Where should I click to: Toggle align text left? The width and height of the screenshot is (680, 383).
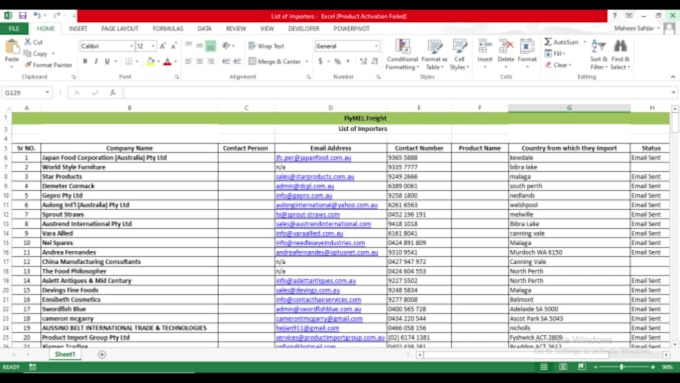[x=188, y=61]
